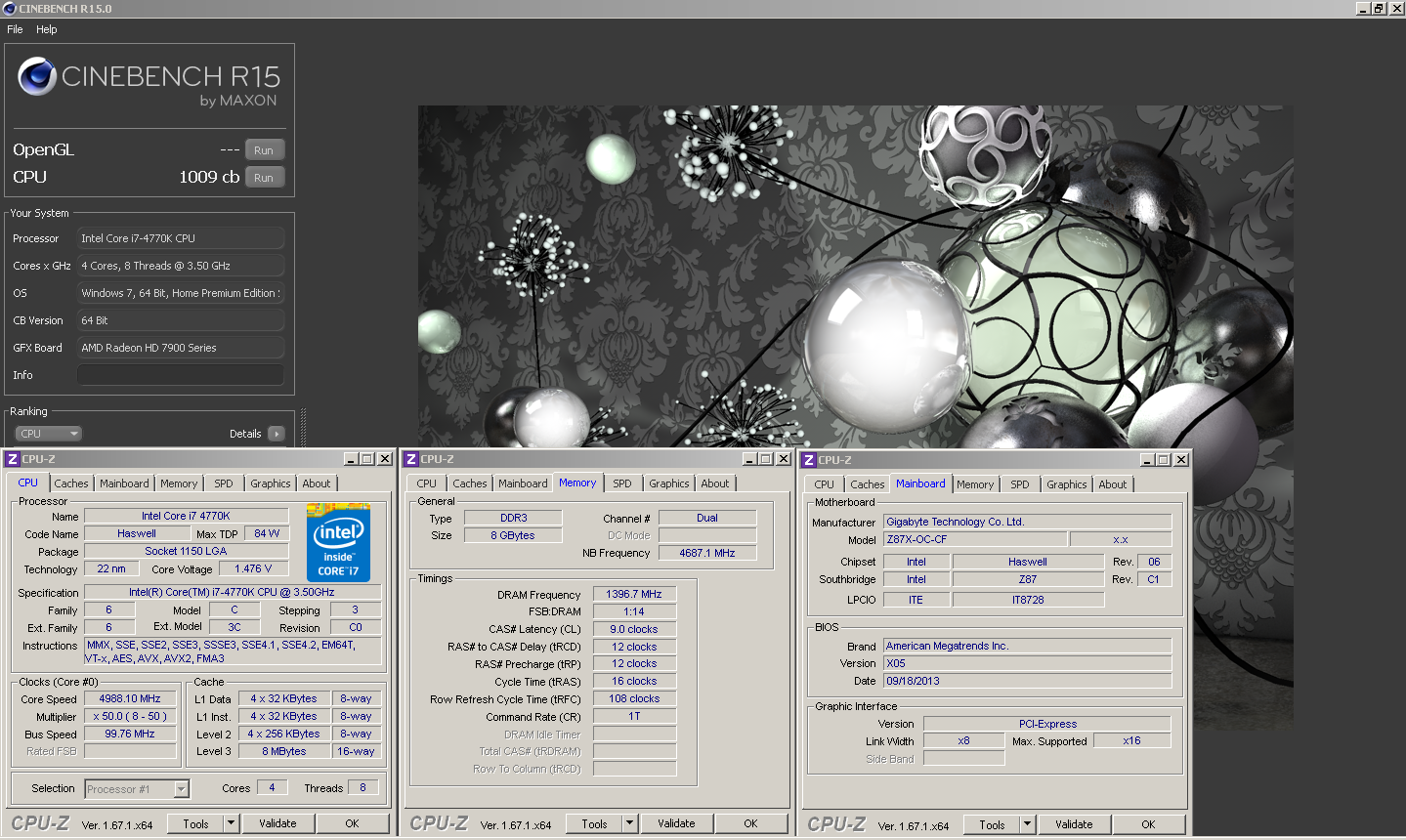Click the Package value Socket 1150 LGA

click(x=186, y=551)
